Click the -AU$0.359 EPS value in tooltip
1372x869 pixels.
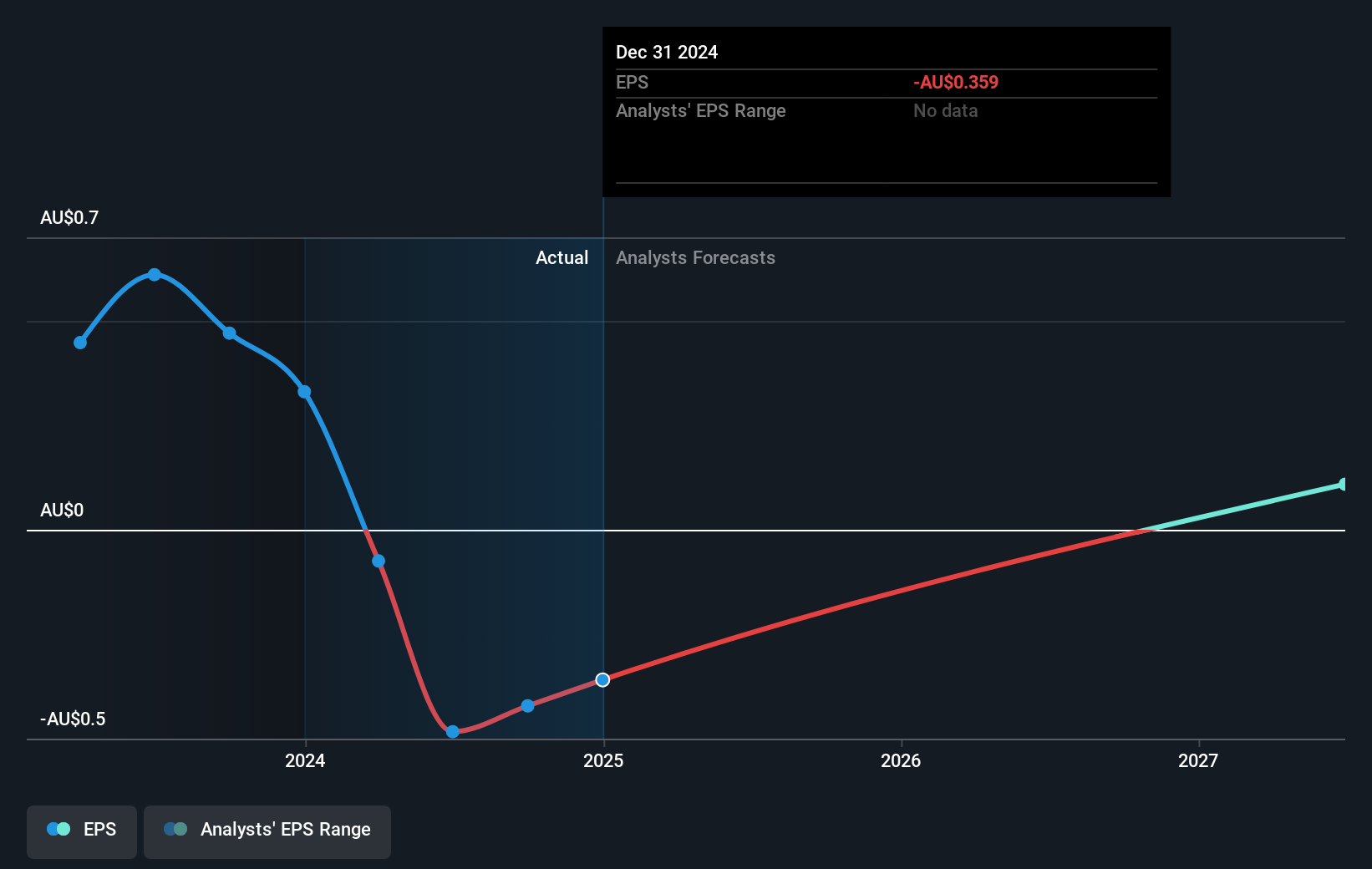[956, 83]
